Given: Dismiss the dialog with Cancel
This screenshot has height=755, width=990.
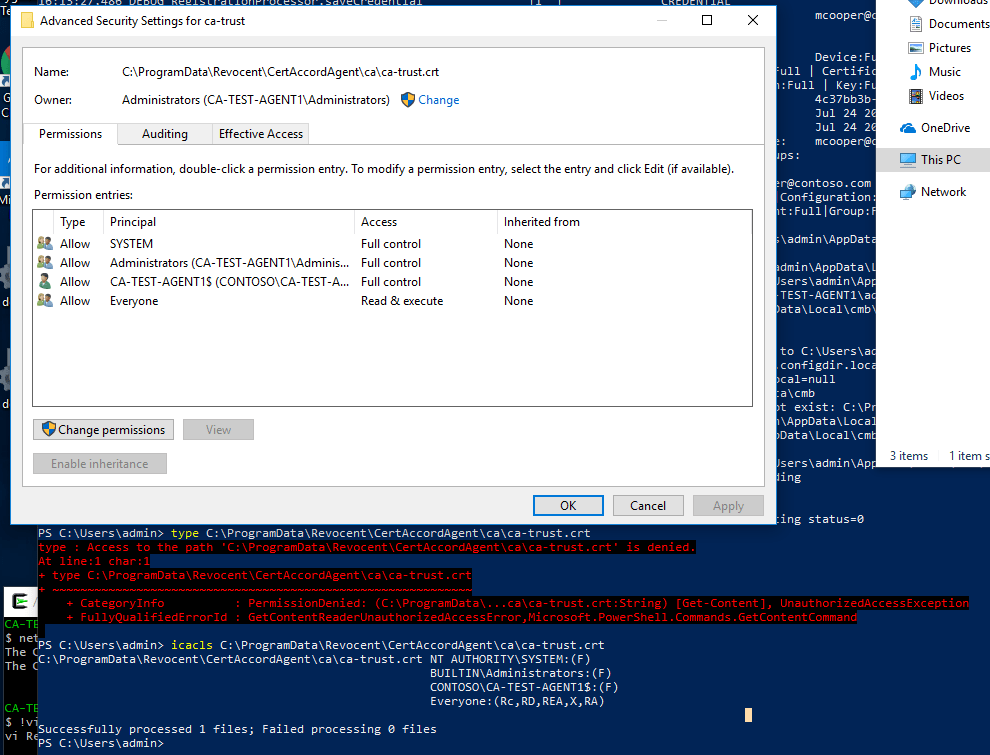Looking at the screenshot, I should click(648, 505).
